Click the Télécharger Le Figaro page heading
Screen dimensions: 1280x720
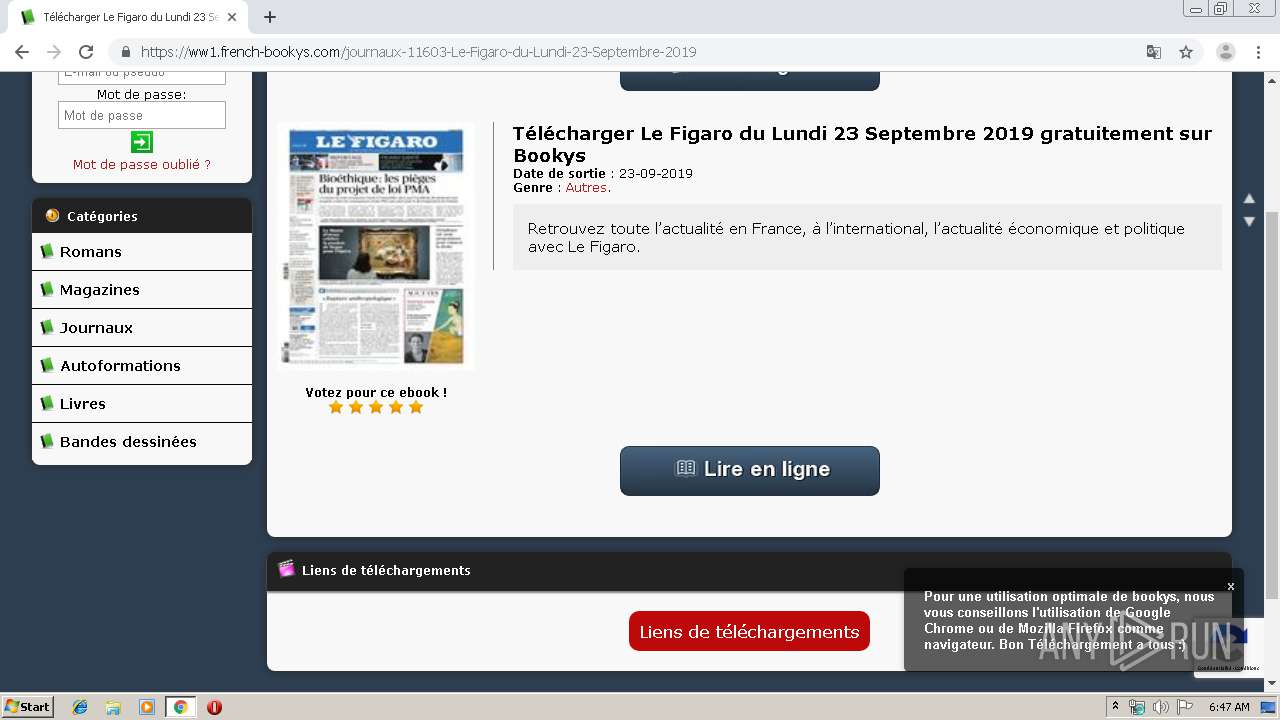click(x=862, y=144)
